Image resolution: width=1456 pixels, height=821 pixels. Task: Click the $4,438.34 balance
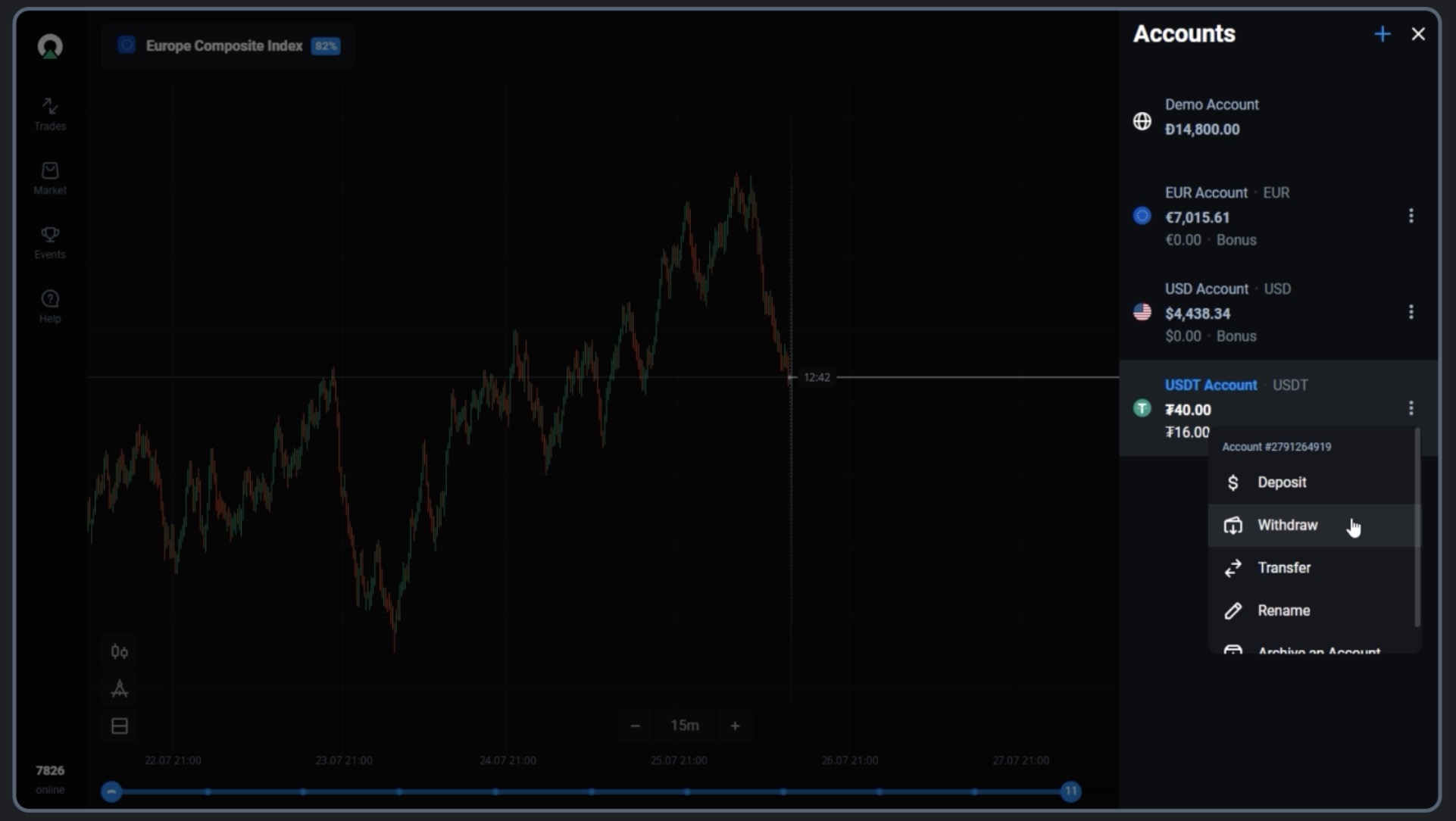point(1198,314)
